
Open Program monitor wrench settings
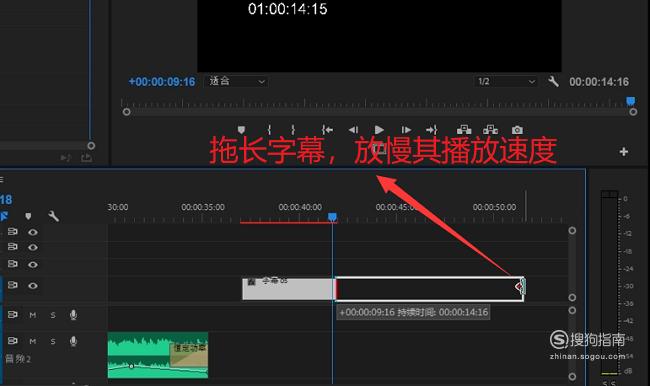point(553,81)
